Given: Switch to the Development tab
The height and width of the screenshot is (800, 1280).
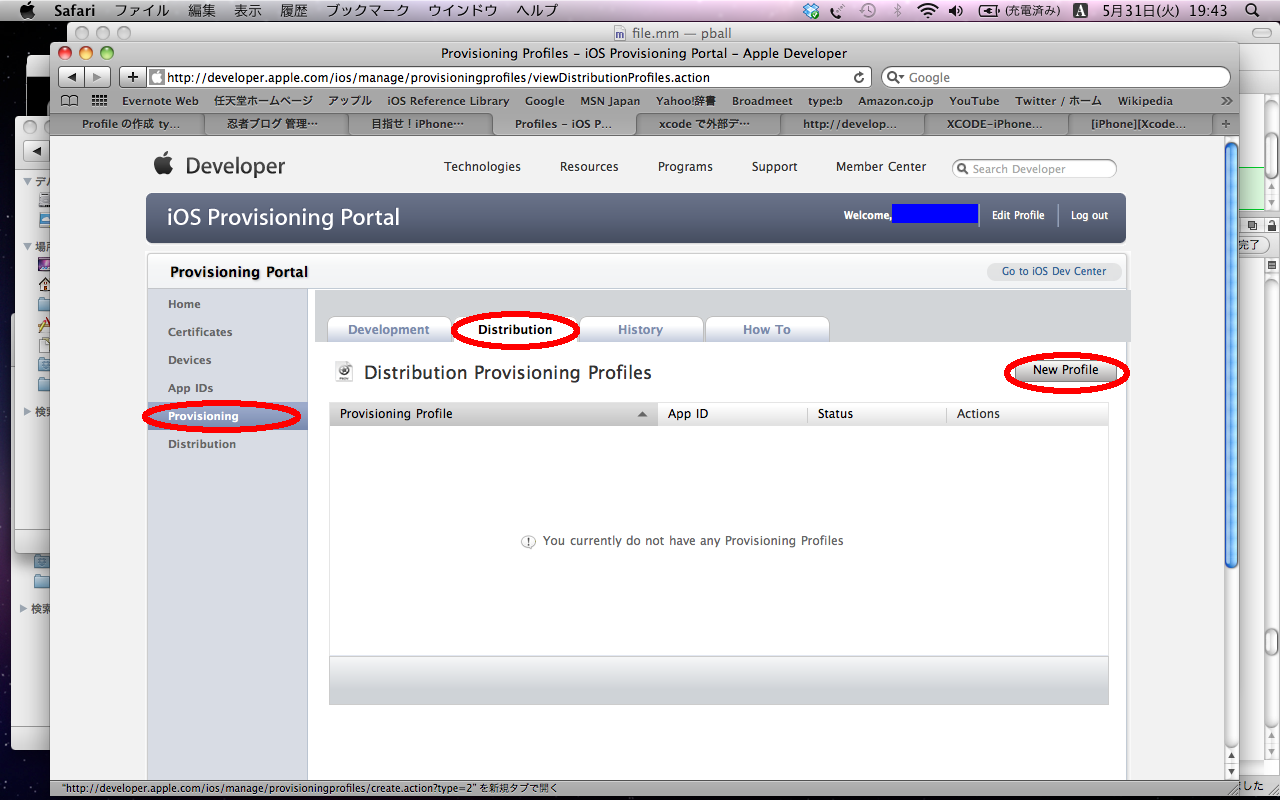Looking at the screenshot, I should [x=389, y=330].
